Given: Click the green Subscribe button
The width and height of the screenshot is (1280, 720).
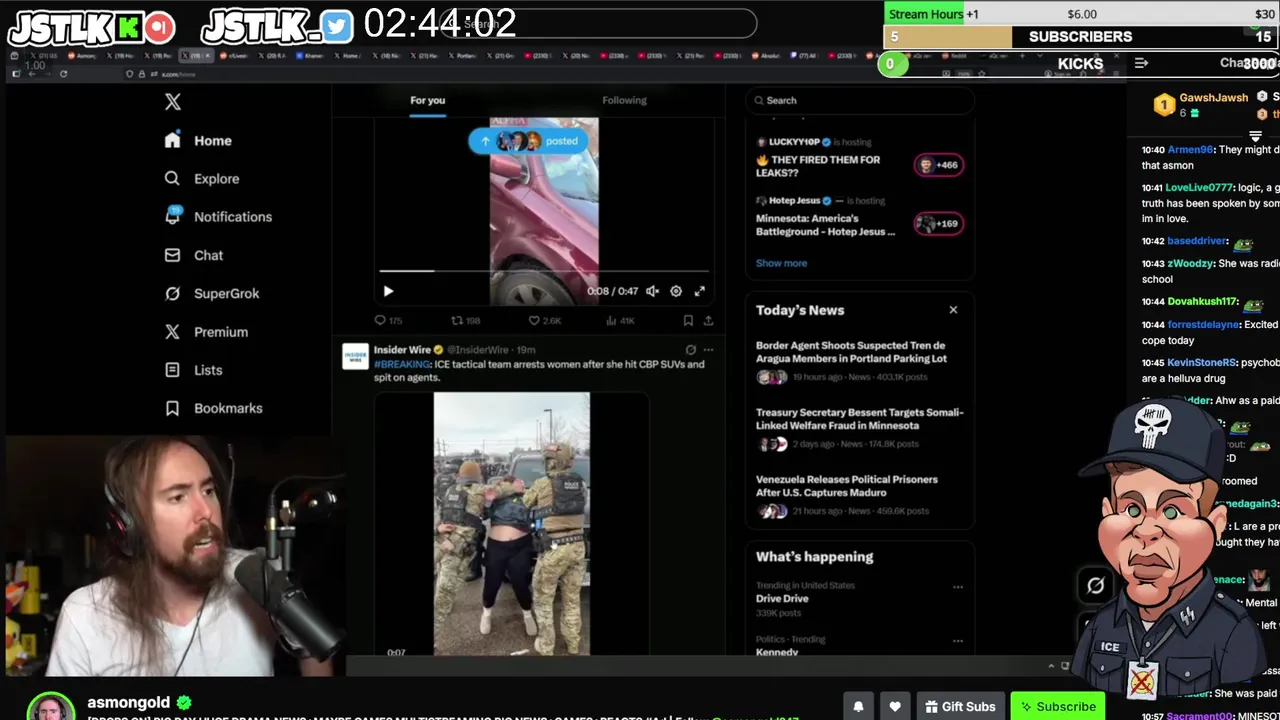Looking at the screenshot, I should (1058, 707).
